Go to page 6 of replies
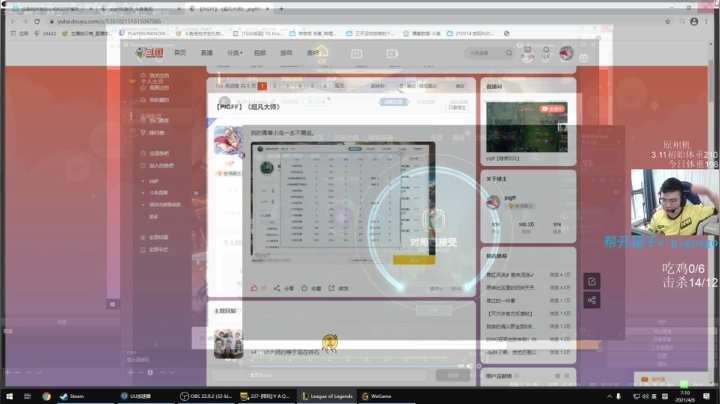 click(325, 86)
